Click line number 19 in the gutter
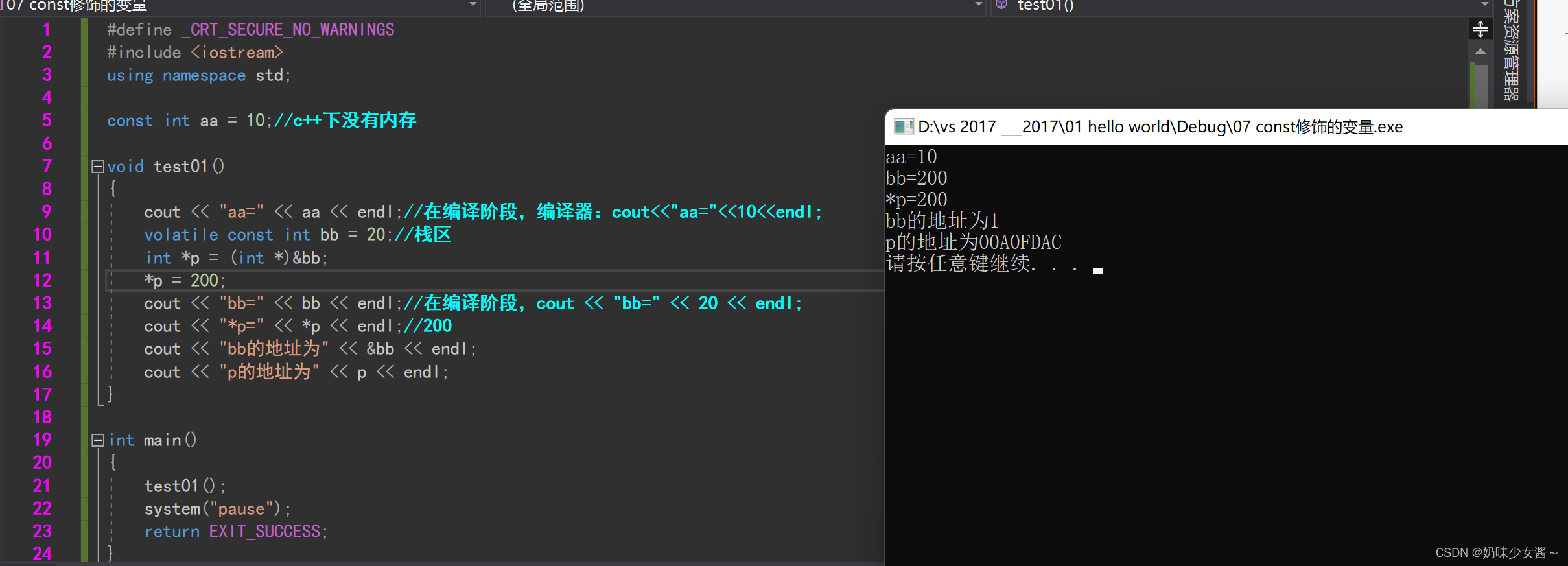Image resolution: width=1568 pixels, height=566 pixels. (42, 440)
